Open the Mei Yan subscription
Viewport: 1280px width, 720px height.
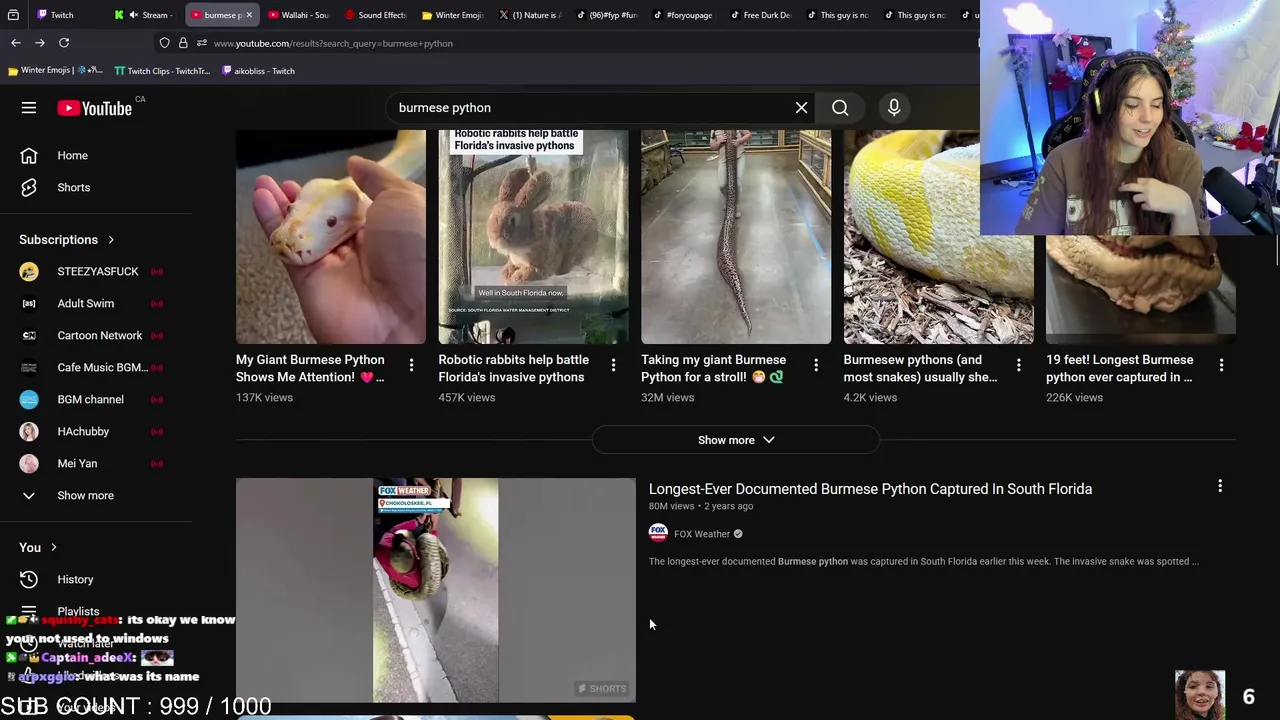tap(96, 464)
